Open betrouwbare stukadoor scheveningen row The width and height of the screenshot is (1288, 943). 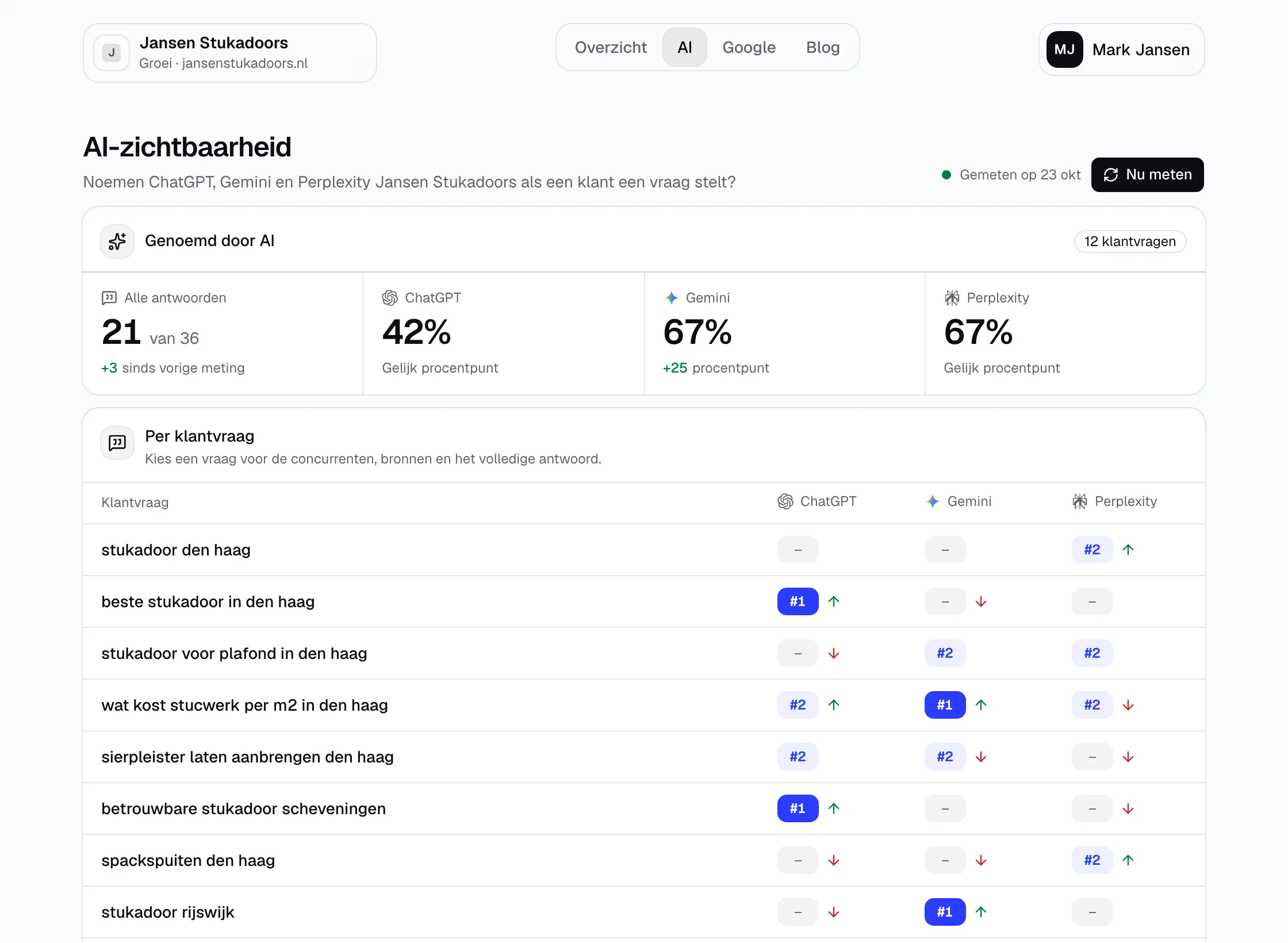pyautogui.click(x=644, y=808)
